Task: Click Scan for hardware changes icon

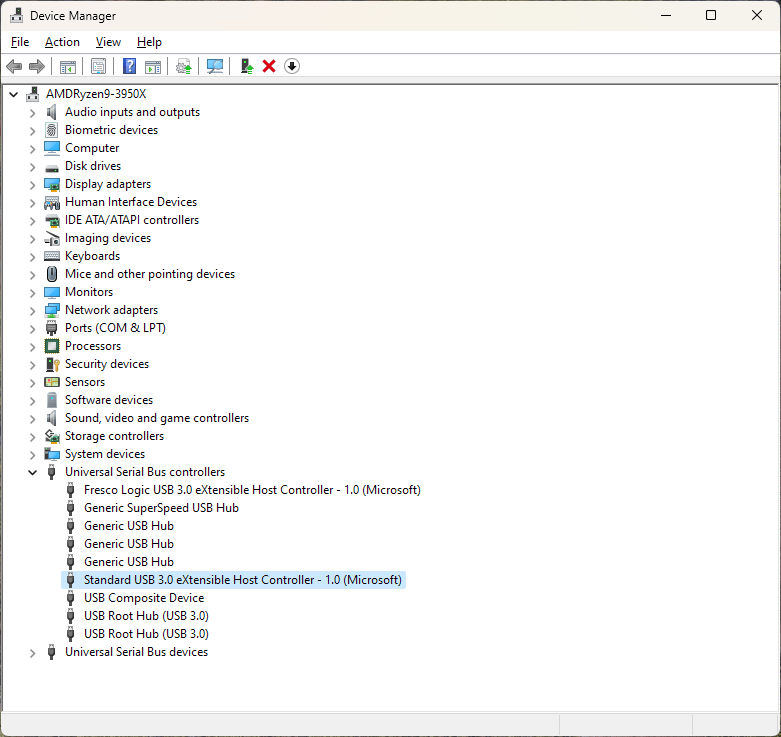Action: tap(215, 66)
